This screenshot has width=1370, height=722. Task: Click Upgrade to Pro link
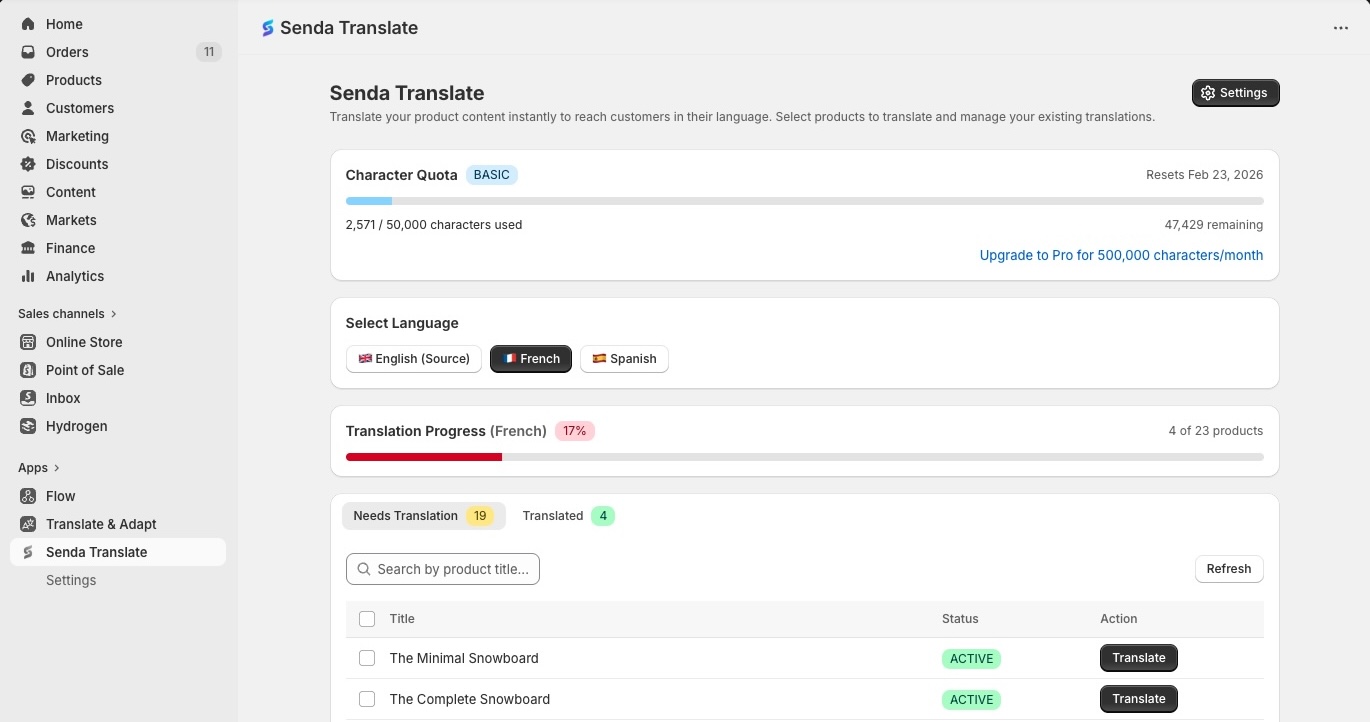pos(1121,255)
